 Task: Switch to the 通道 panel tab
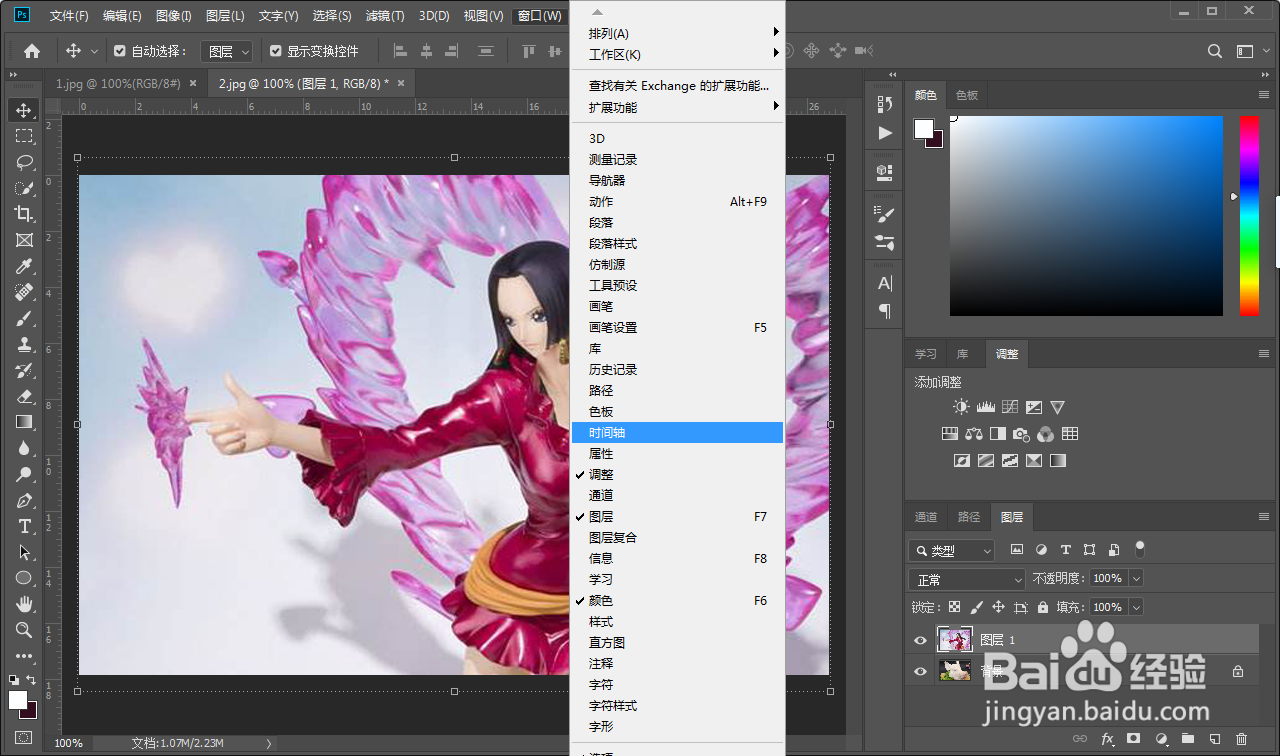pyautogui.click(x=926, y=517)
